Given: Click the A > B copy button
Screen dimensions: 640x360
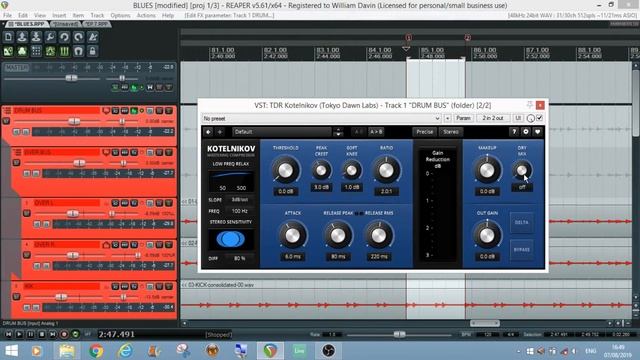Looking at the screenshot, I should click(376, 132).
